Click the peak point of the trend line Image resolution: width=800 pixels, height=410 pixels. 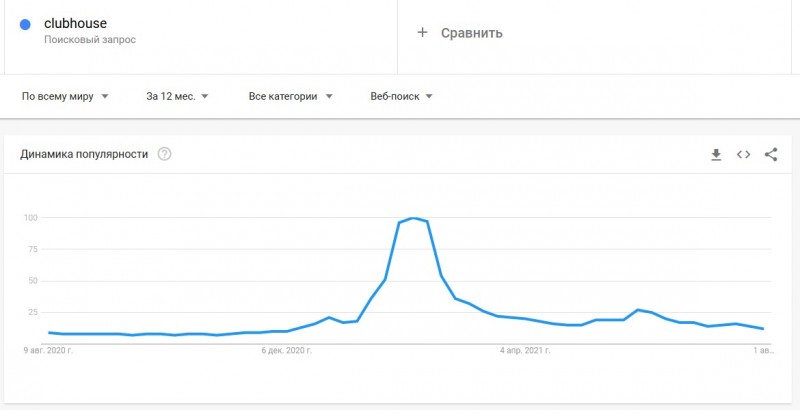pyautogui.click(x=413, y=218)
